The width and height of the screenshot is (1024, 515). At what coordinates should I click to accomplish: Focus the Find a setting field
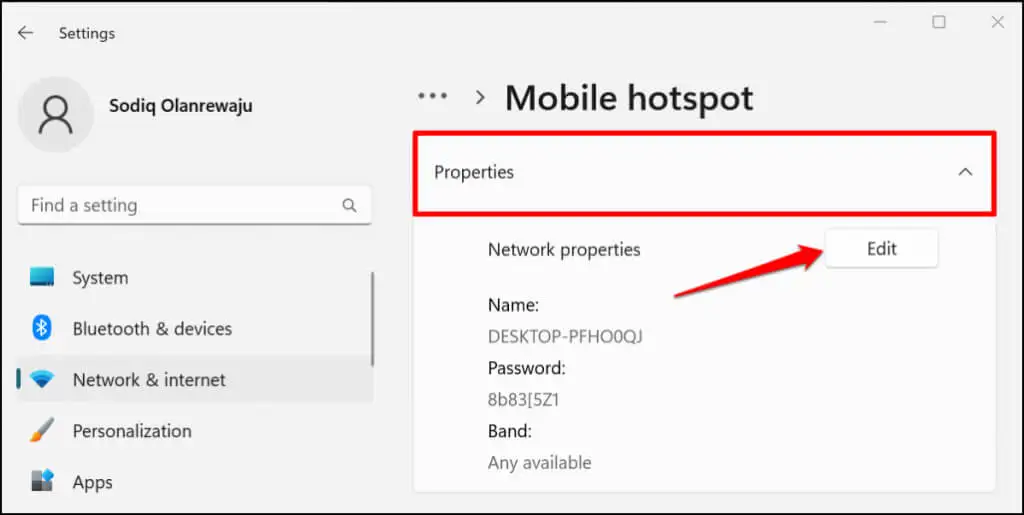tap(195, 206)
